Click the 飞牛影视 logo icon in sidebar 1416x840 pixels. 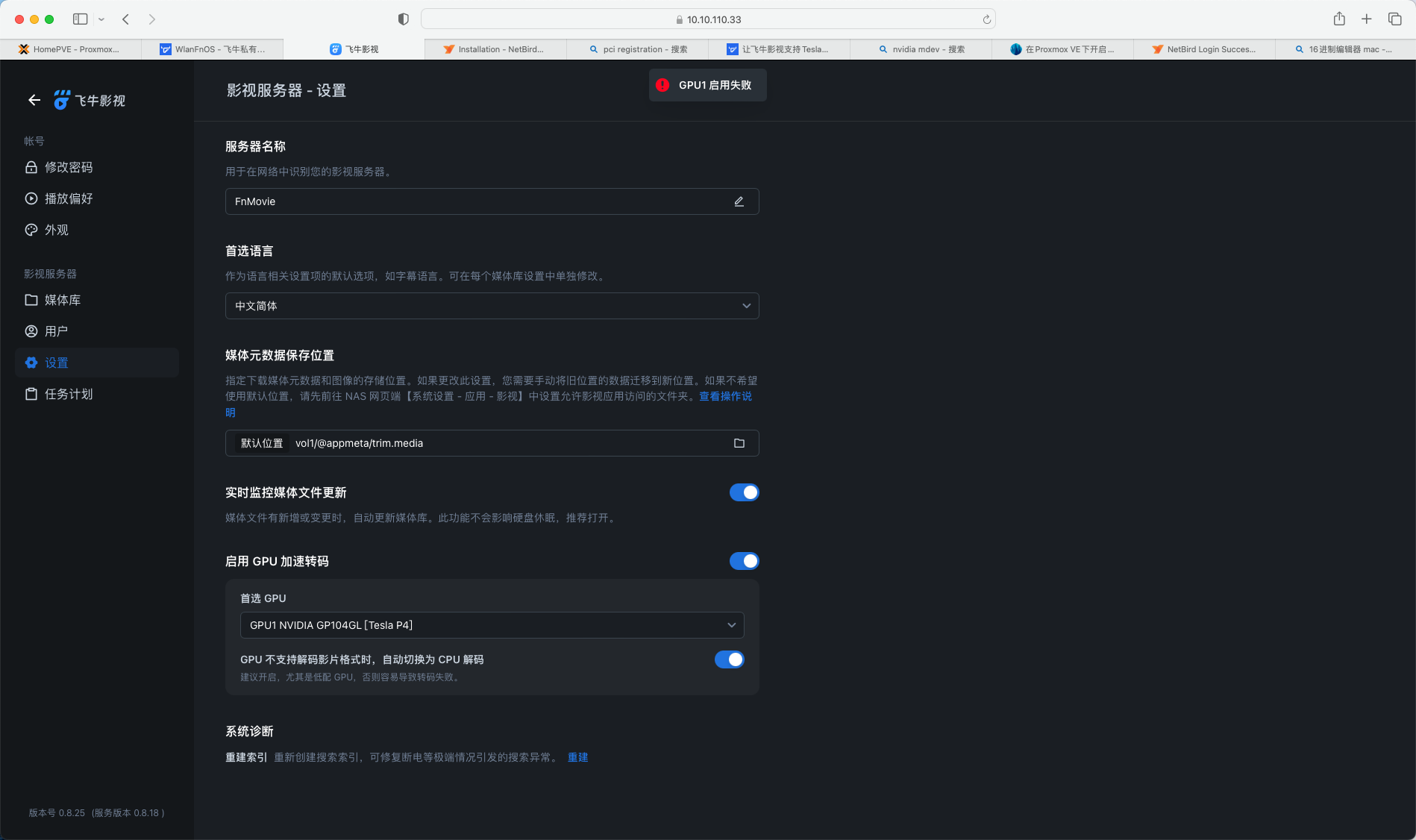pos(61,100)
